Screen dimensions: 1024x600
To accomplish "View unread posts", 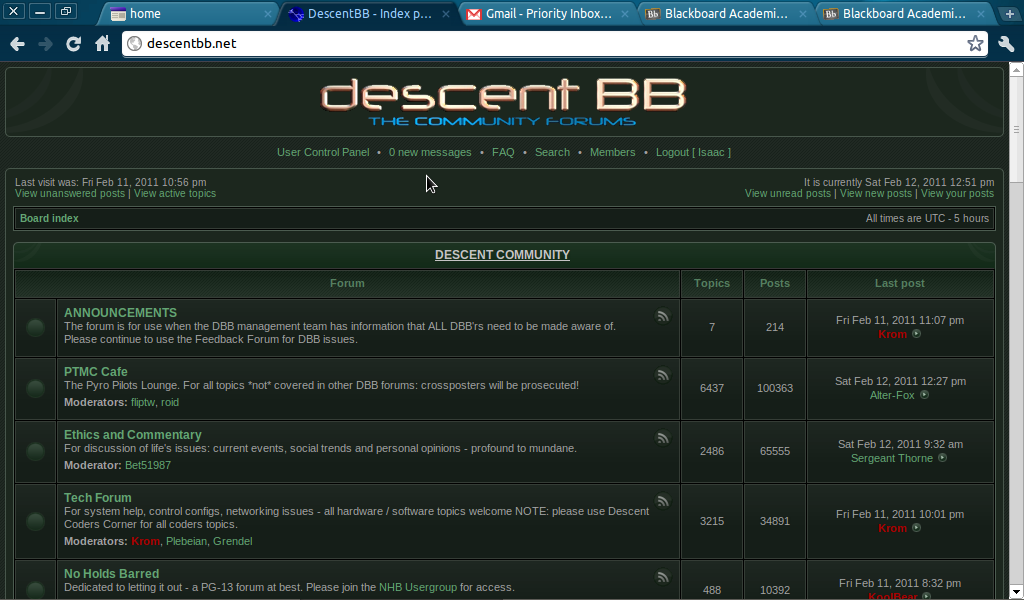I will [788, 193].
